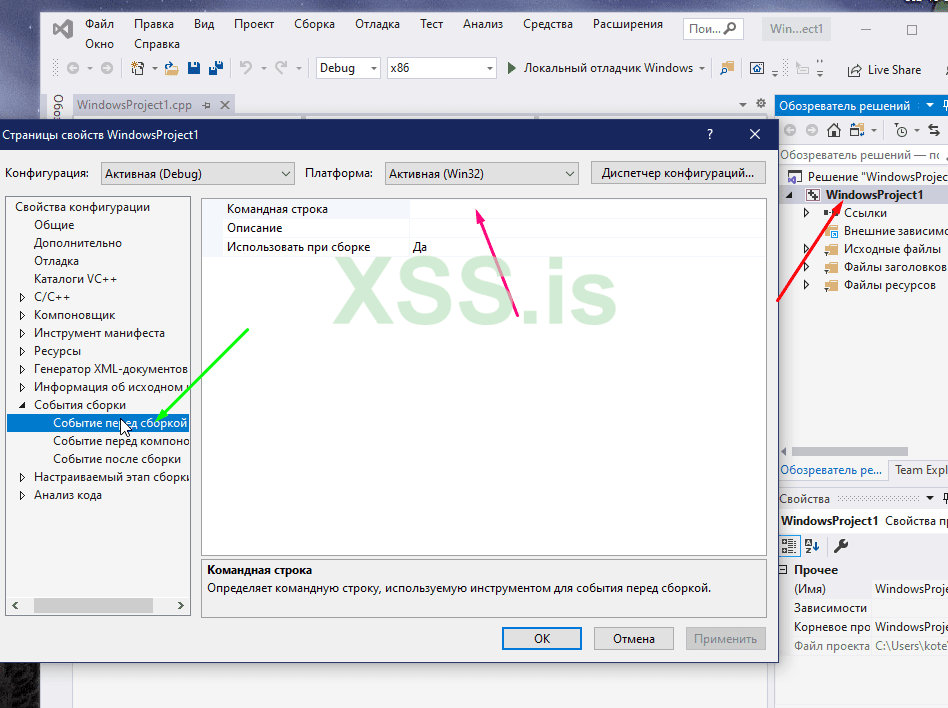The height and width of the screenshot is (708, 948).
Task: Click the Отмена button
Action: coord(634,638)
